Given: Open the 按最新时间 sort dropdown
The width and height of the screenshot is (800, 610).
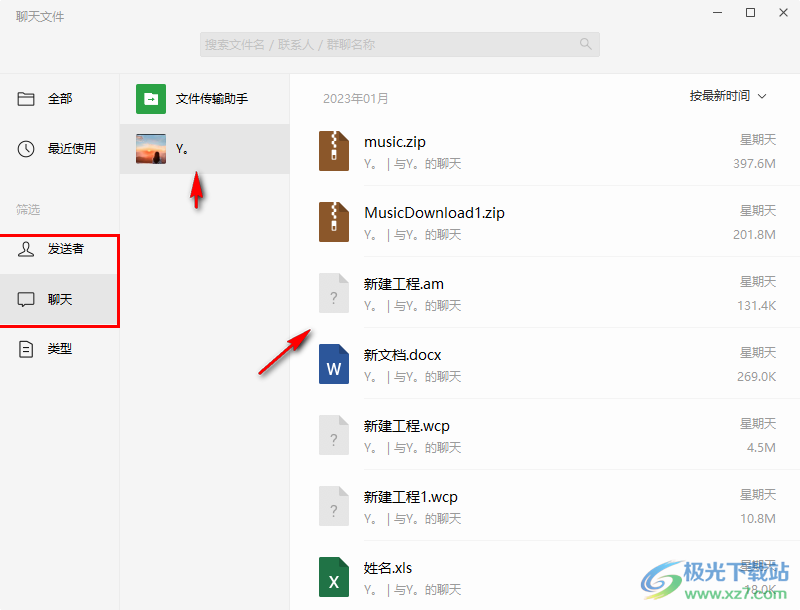Looking at the screenshot, I should coord(721,96).
